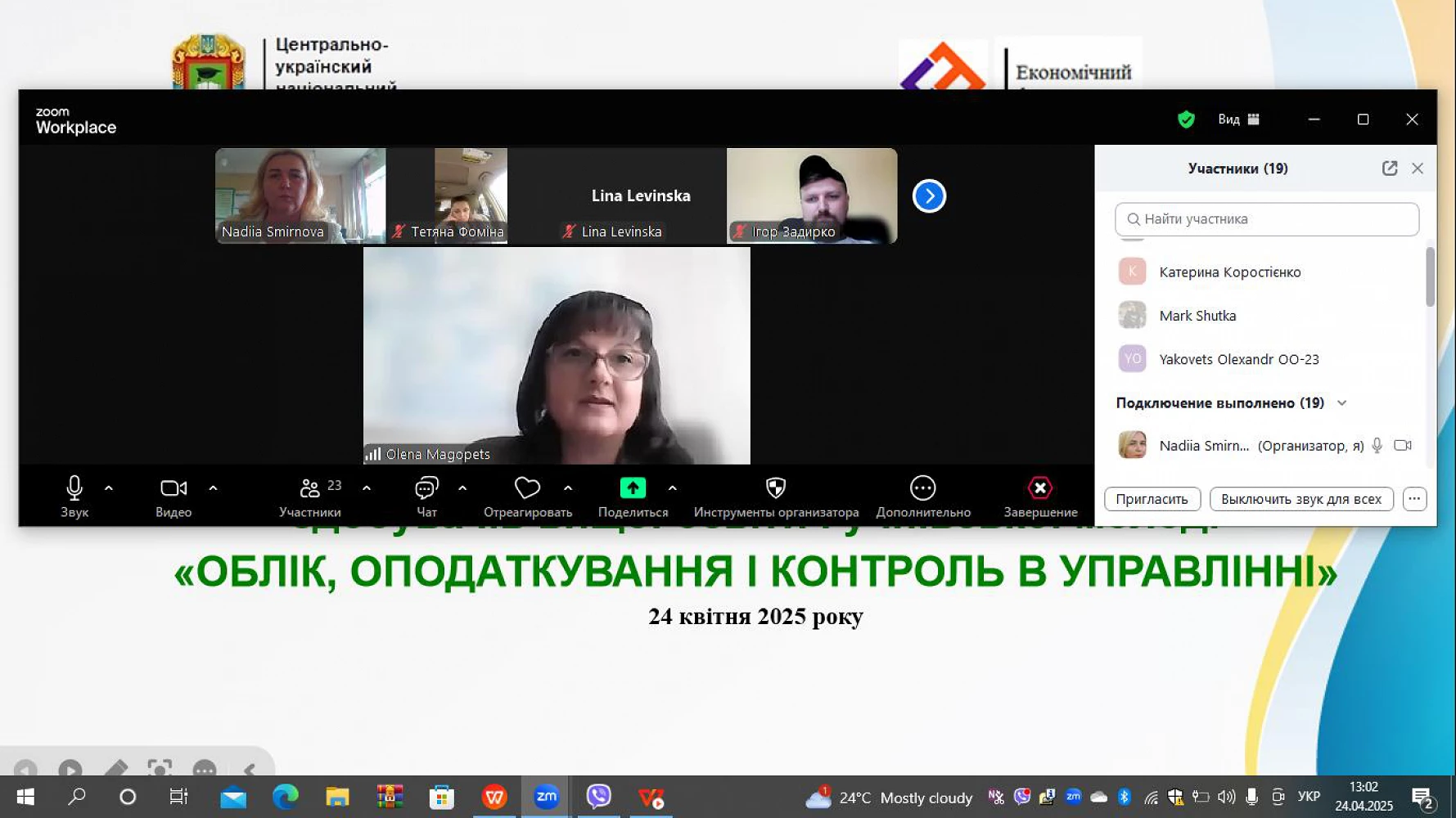Switch to Viber on taskbar

click(599, 797)
